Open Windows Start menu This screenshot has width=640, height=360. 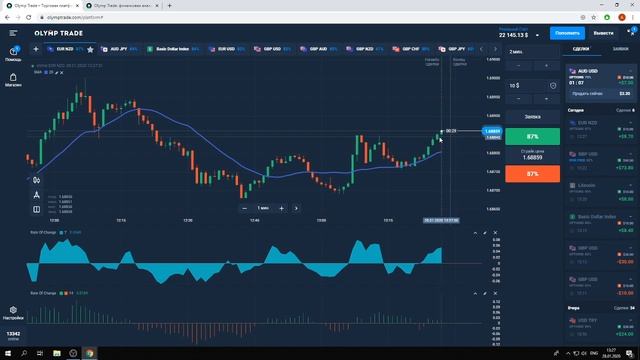pos(7,353)
